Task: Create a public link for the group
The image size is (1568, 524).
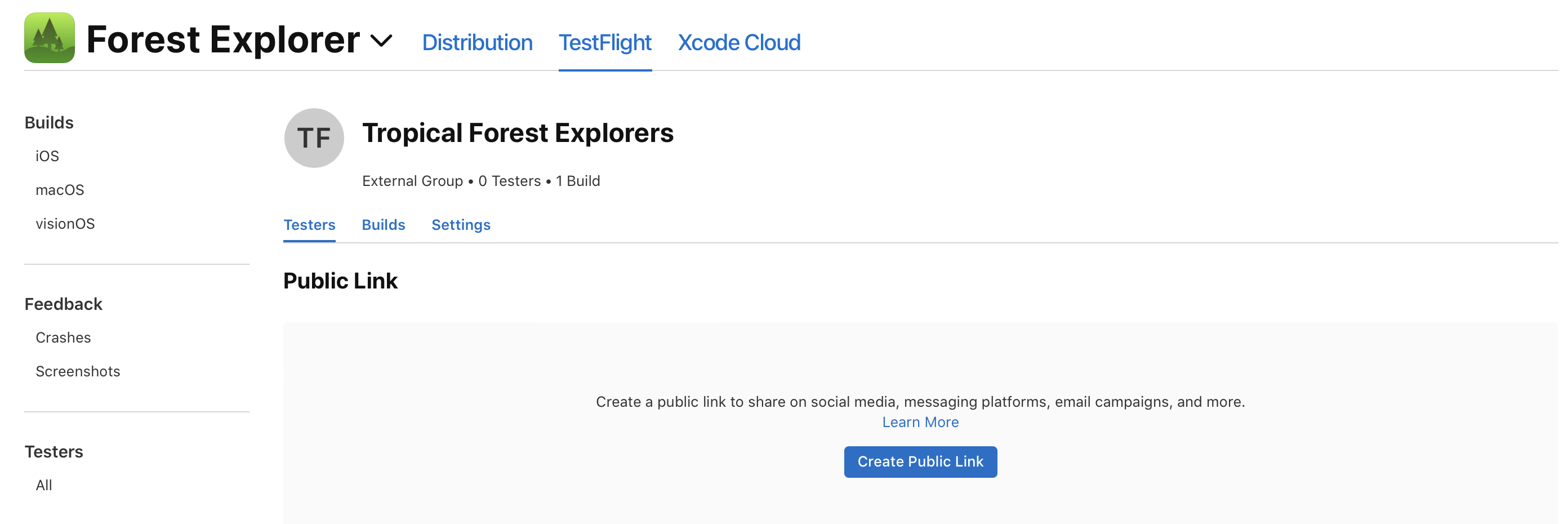Action: coord(920,462)
